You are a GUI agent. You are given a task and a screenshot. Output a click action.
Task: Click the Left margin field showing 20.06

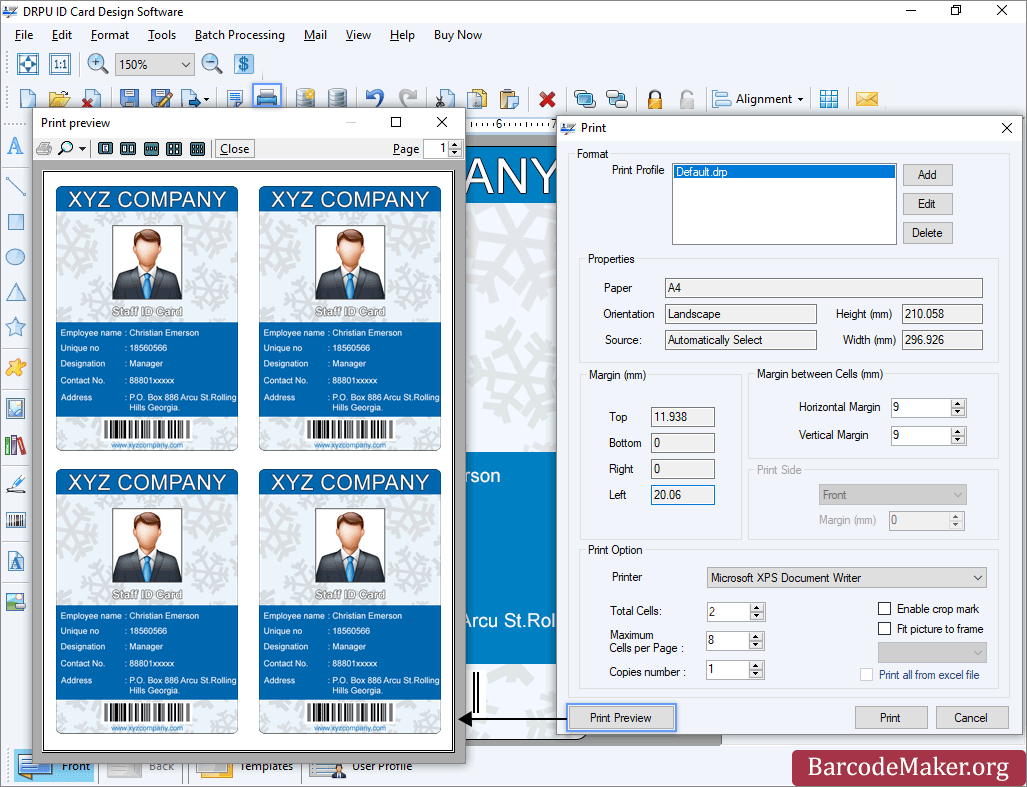682,495
